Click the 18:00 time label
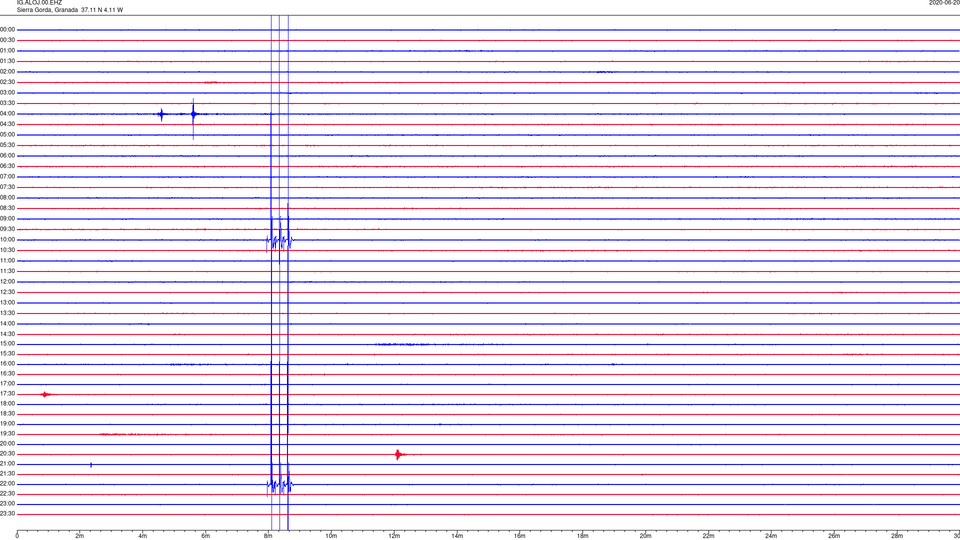Image resolution: width=960 pixels, height=540 pixels. click(8, 403)
